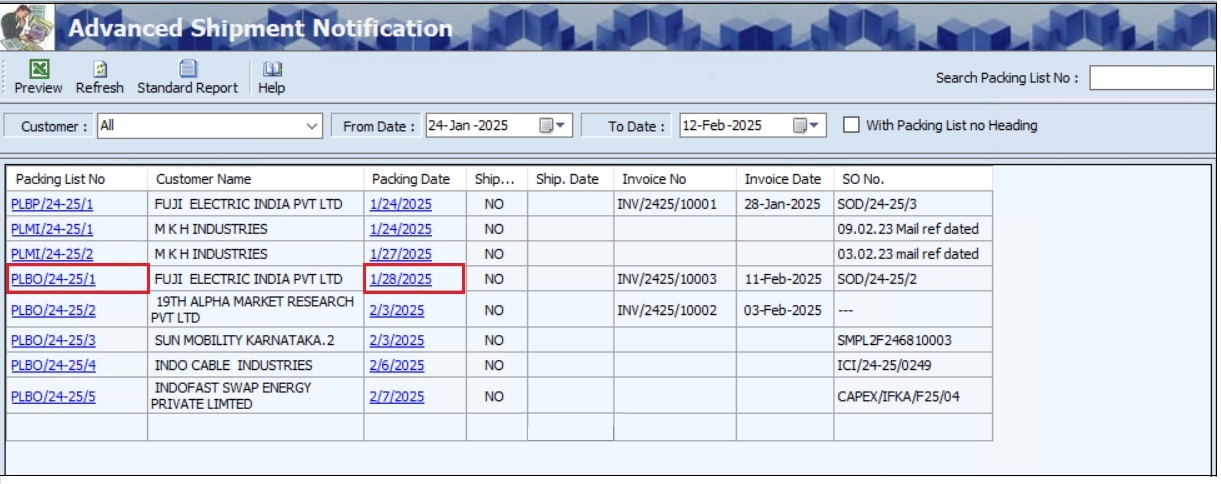This screenshot has height=484, width=1221.
Task: Select SO cell CAPEX/IFKA/F25/04
Action: [x=913, y=396]
